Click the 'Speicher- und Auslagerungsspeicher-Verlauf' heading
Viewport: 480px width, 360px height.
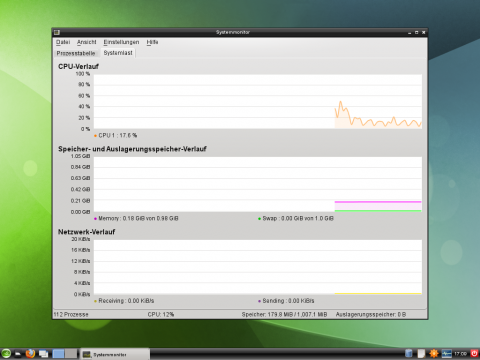click(132, 149)
